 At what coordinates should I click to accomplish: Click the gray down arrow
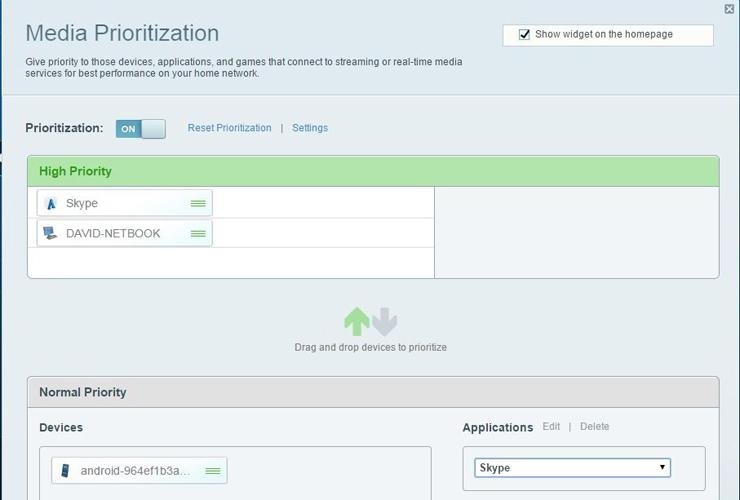[385, 321]
